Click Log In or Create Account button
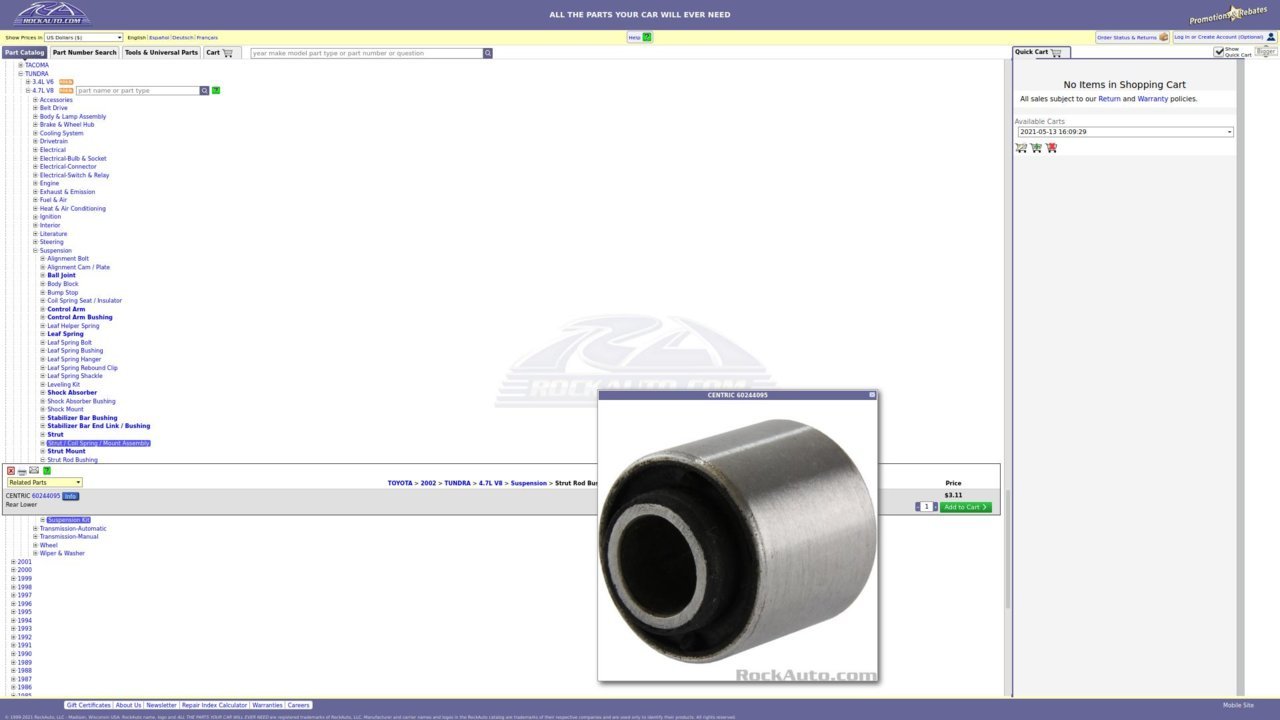The image size is (1280, 720). (1225, 37)
